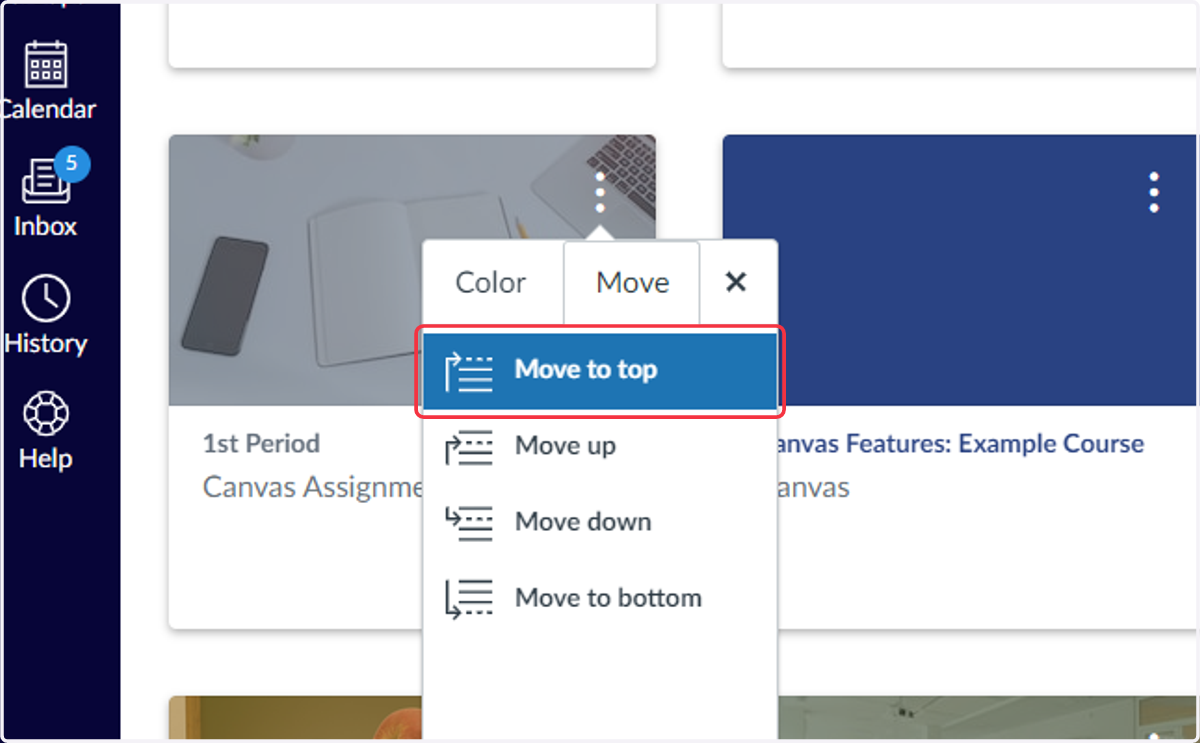Open the Help lifebuoy icon
The width and height of the screenshot is (1200, 743).
coord(46,413)
